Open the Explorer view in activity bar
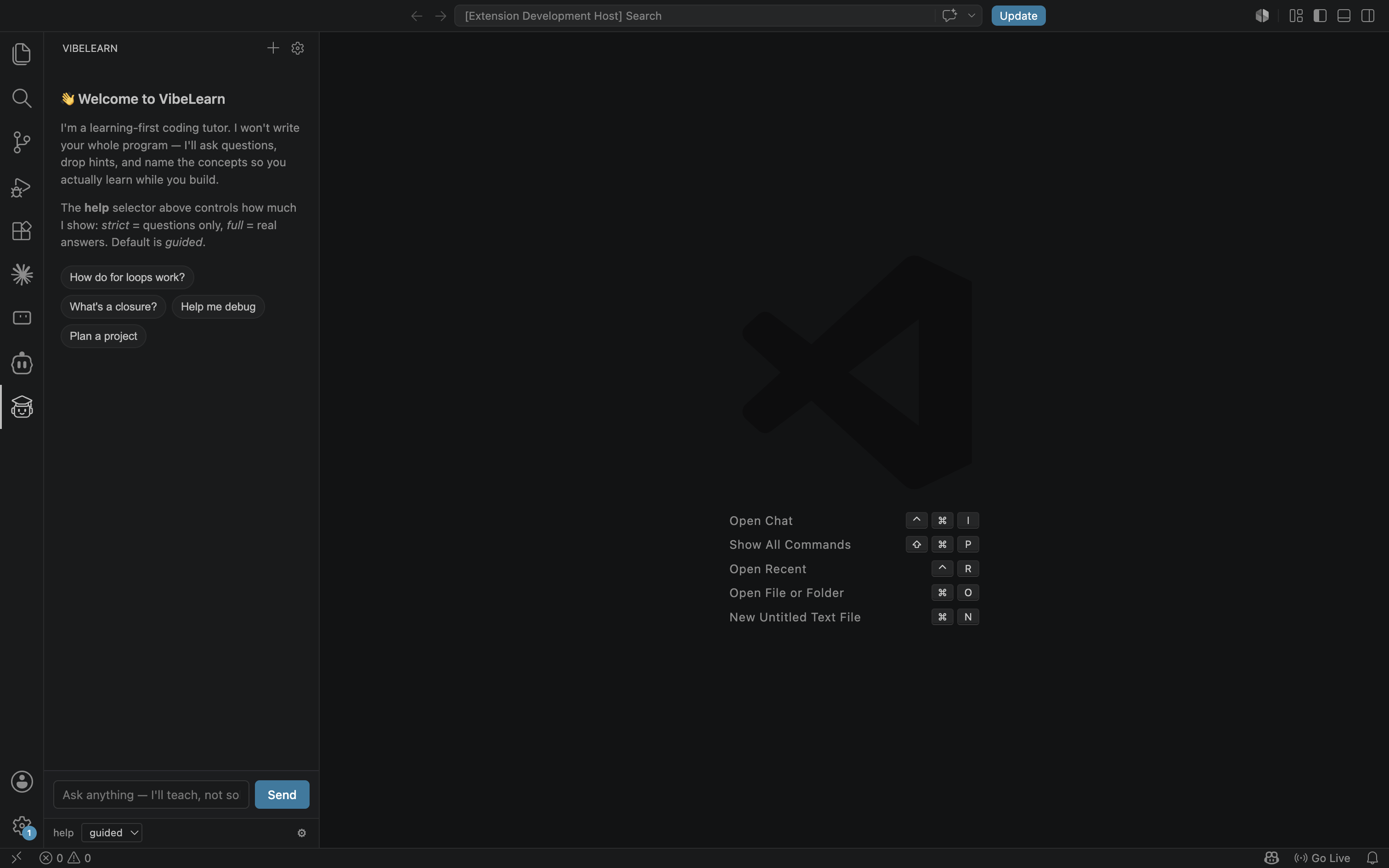Viewport: 1389px width, 868px height. click(22, 54)
